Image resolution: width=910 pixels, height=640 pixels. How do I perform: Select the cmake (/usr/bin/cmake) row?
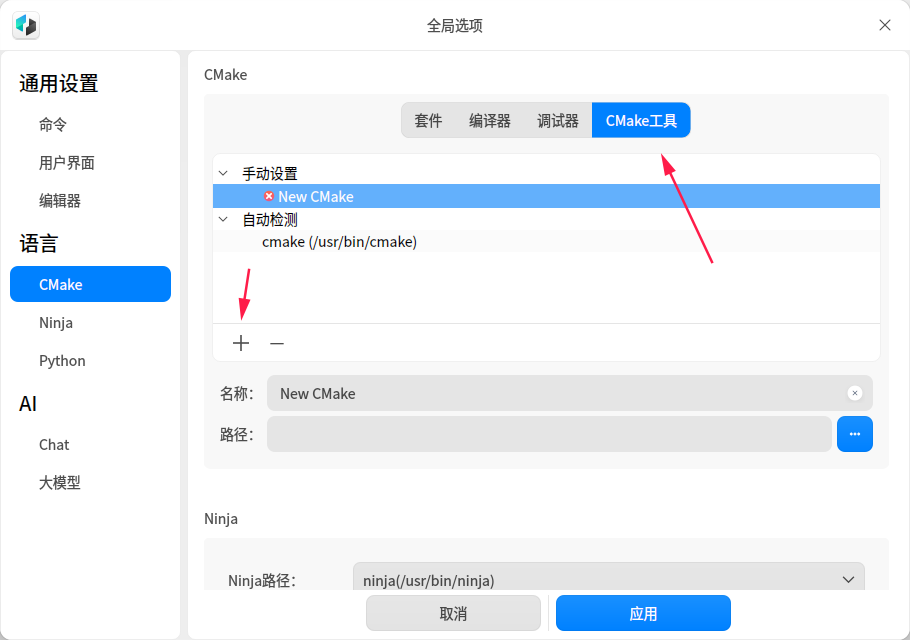[546, 241]
